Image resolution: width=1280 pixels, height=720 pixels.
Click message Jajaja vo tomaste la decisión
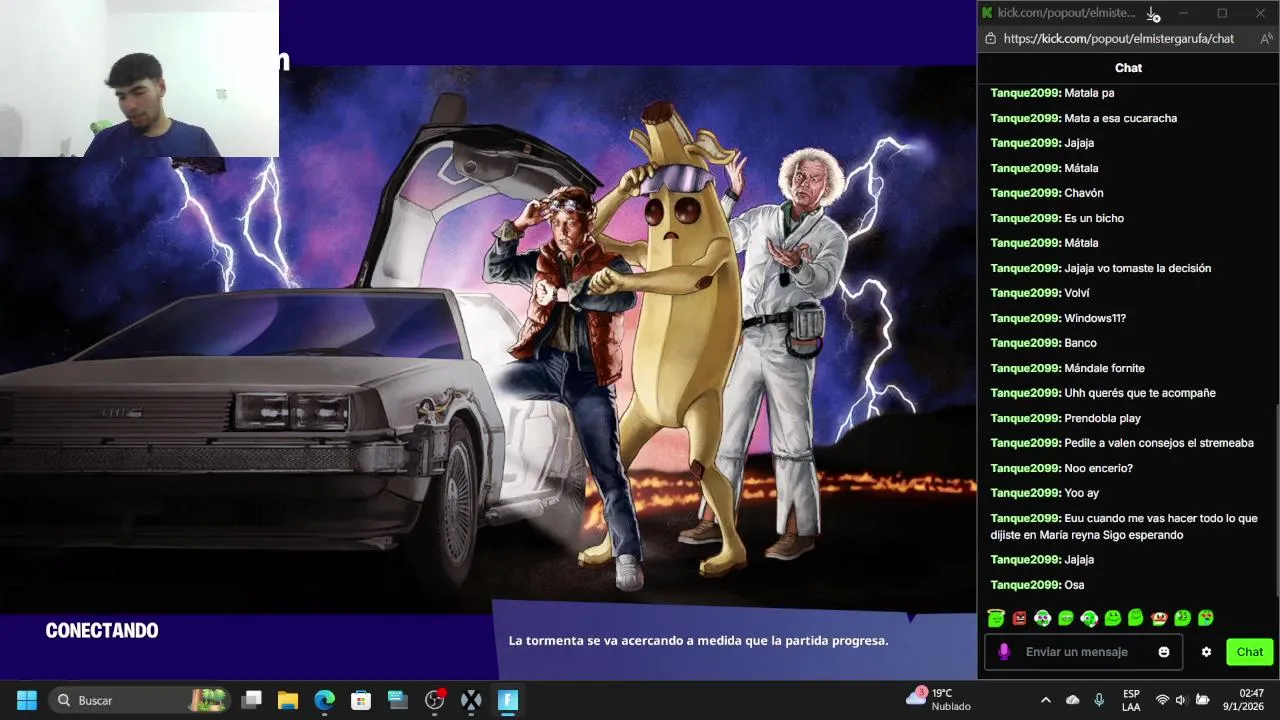(x=1138, y=268)
